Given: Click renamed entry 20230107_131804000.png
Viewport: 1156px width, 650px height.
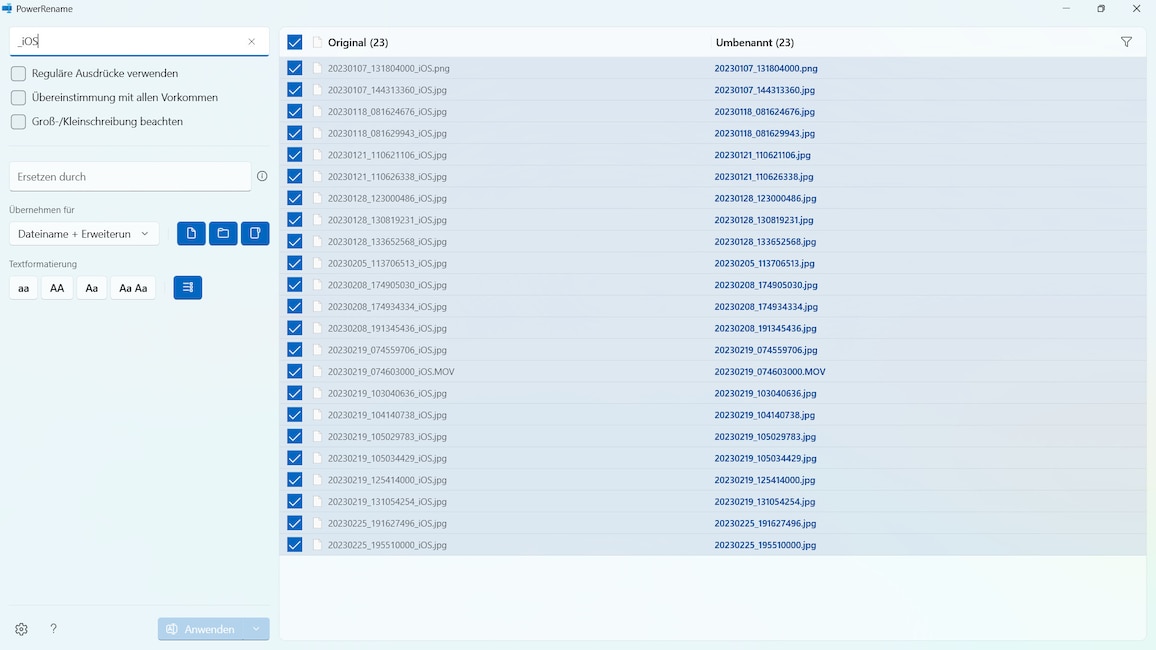Looking at the screenshot, I should [x=766, y=69].
